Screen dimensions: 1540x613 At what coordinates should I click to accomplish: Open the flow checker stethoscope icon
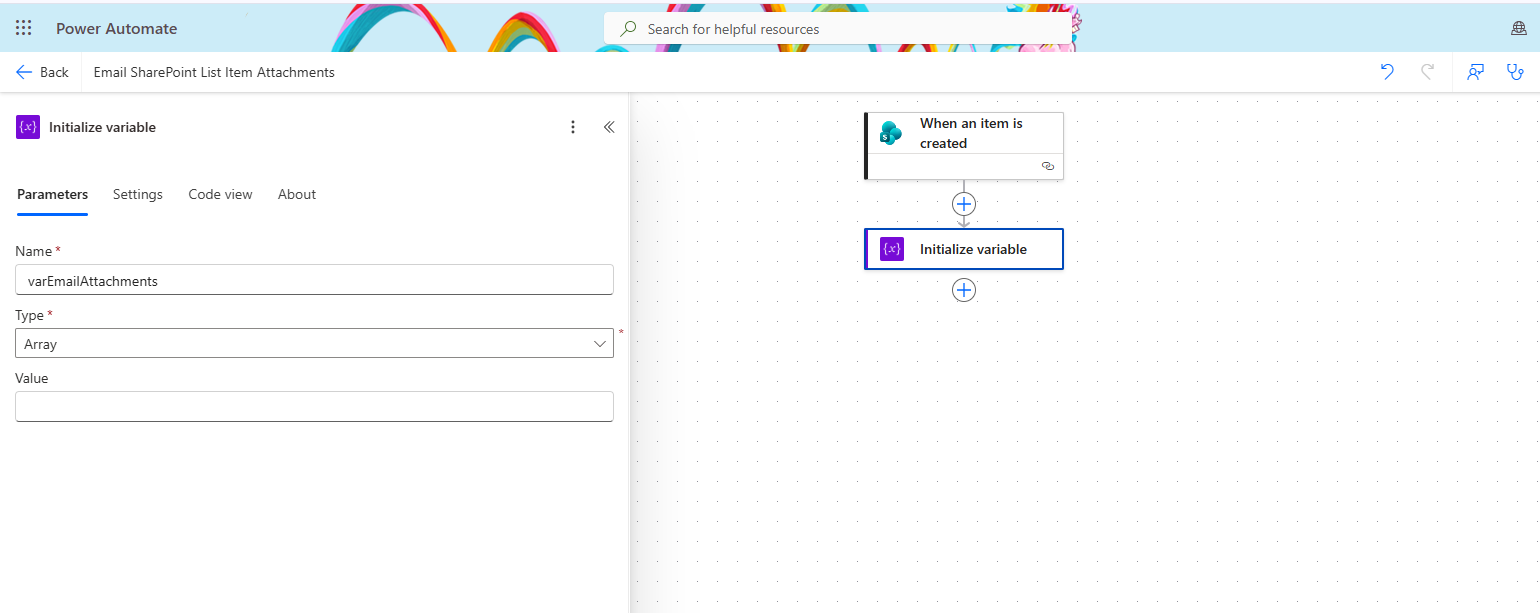(x=1515, y=72)
